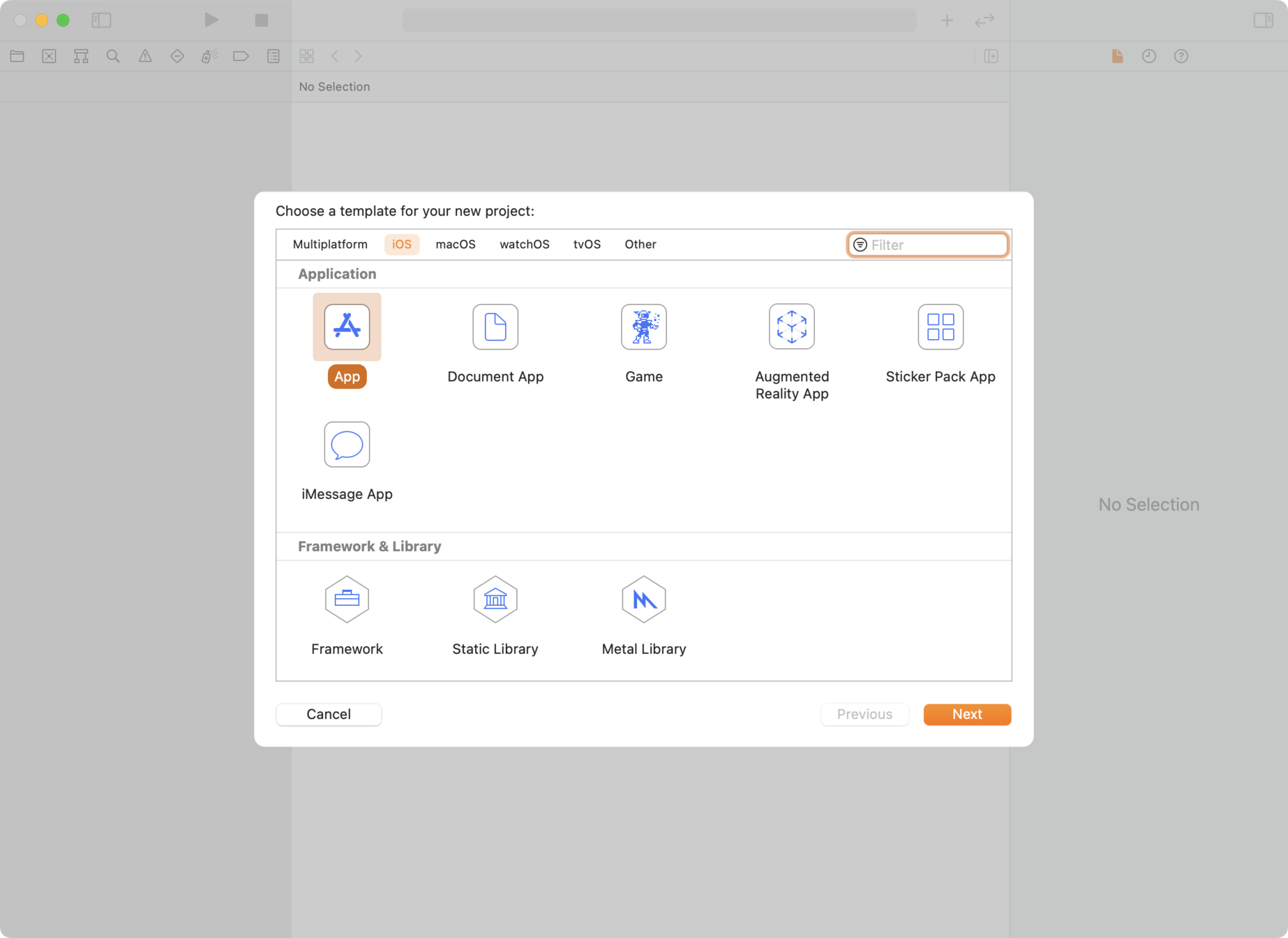
Task: Click the filter options icon
Action: pos(860,245)
